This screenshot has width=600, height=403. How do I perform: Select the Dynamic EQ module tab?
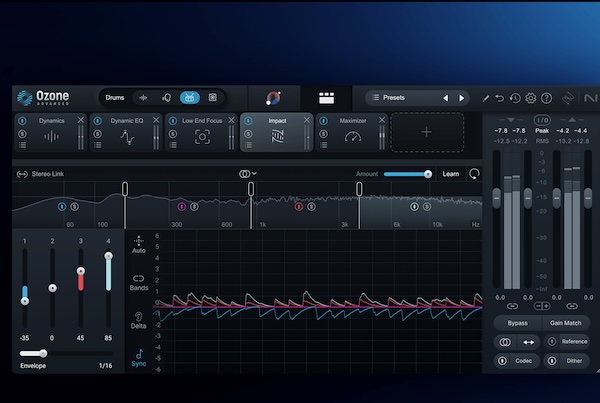(126, 132)
